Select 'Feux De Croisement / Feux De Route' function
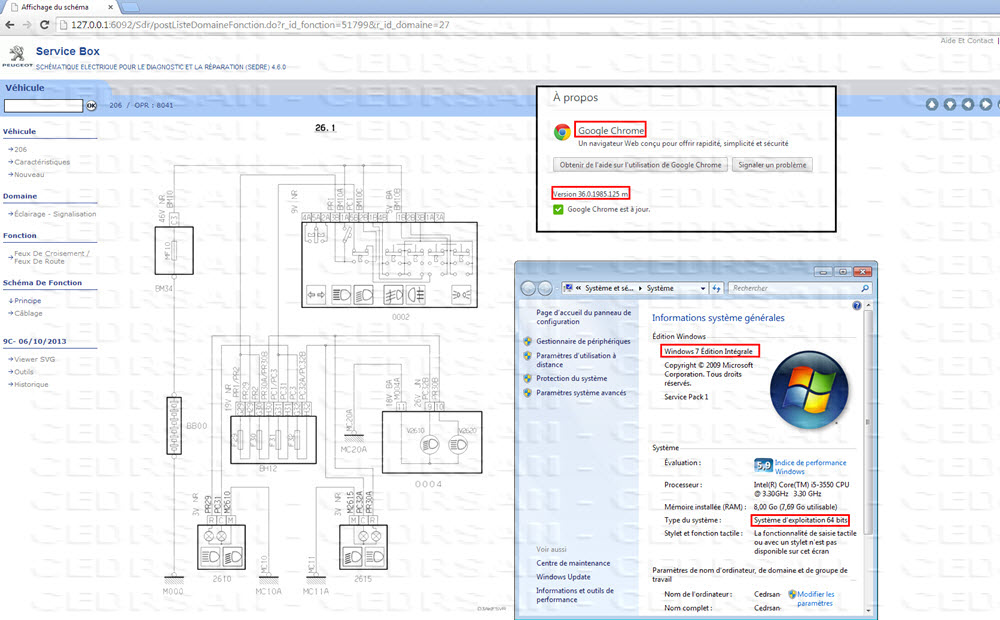Viewport: 1000px width, 620px height. [x=52, y=257]
